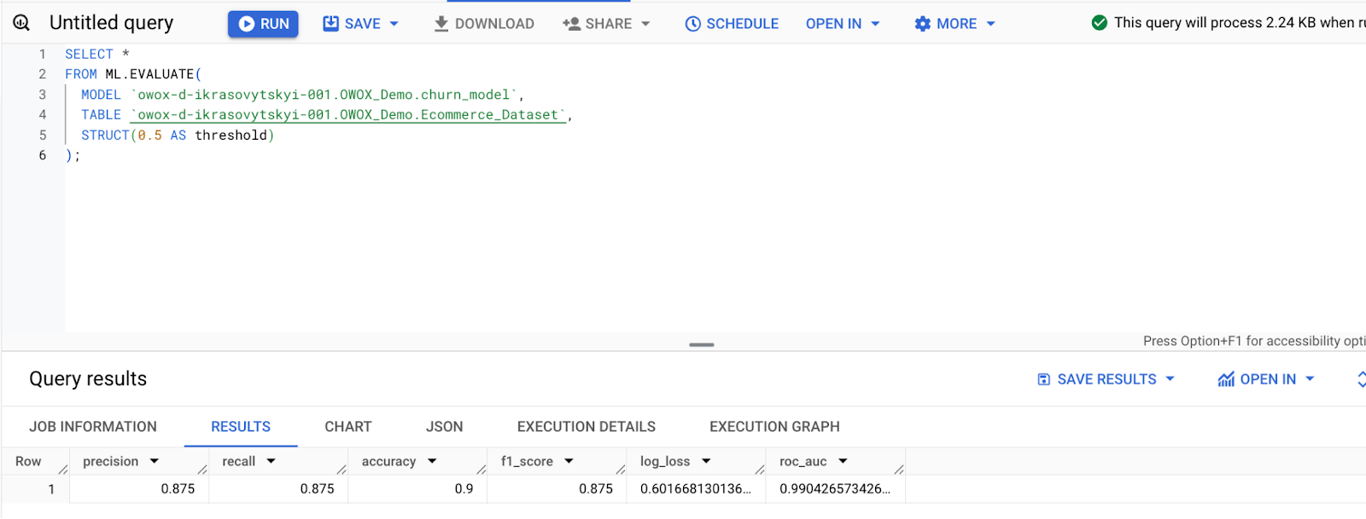
Task: Click the accuracy value 0.9 cell
Action: pyautogui.click(x=417, y=489)
